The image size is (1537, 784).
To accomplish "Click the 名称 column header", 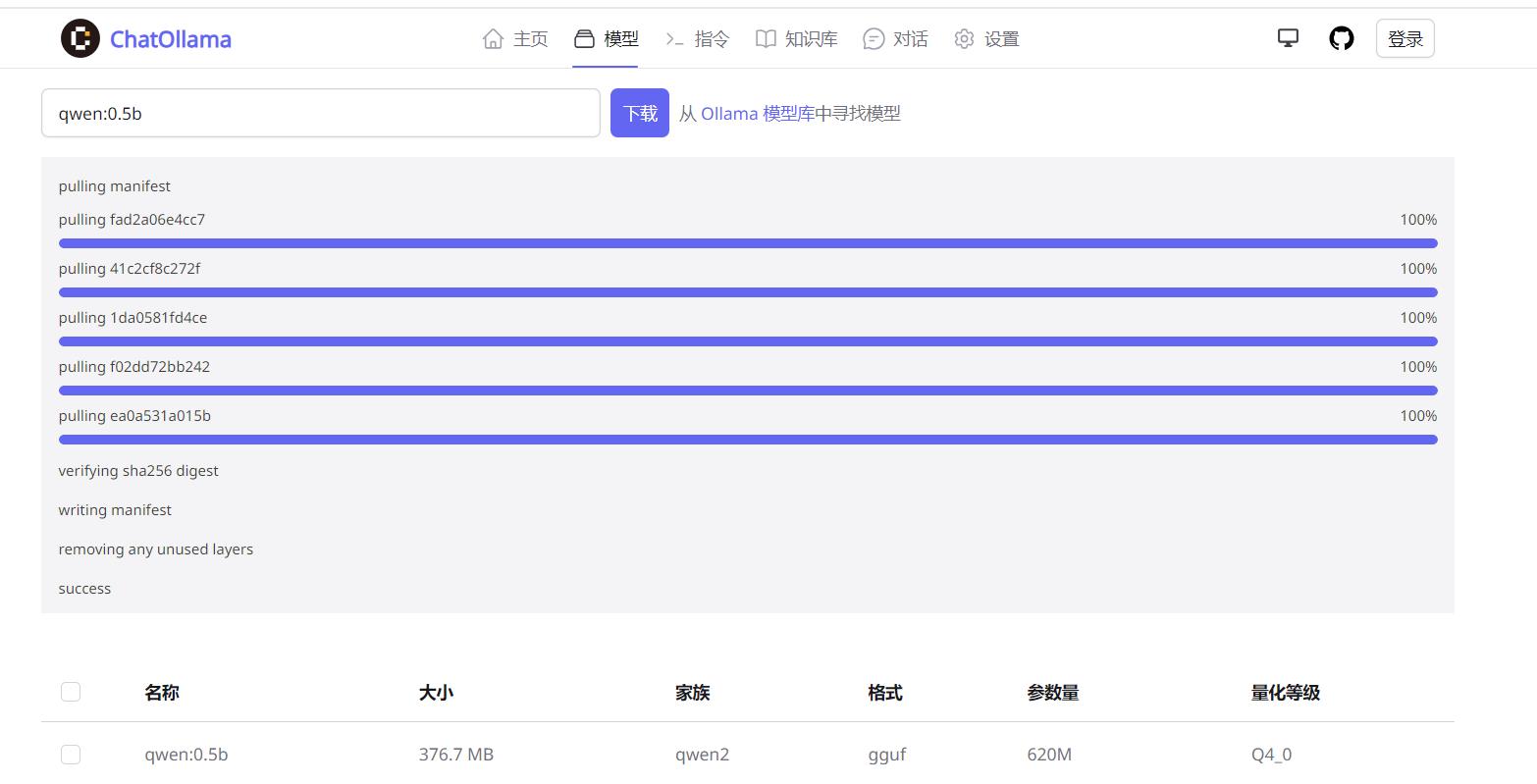I will (x=162, y=693).
